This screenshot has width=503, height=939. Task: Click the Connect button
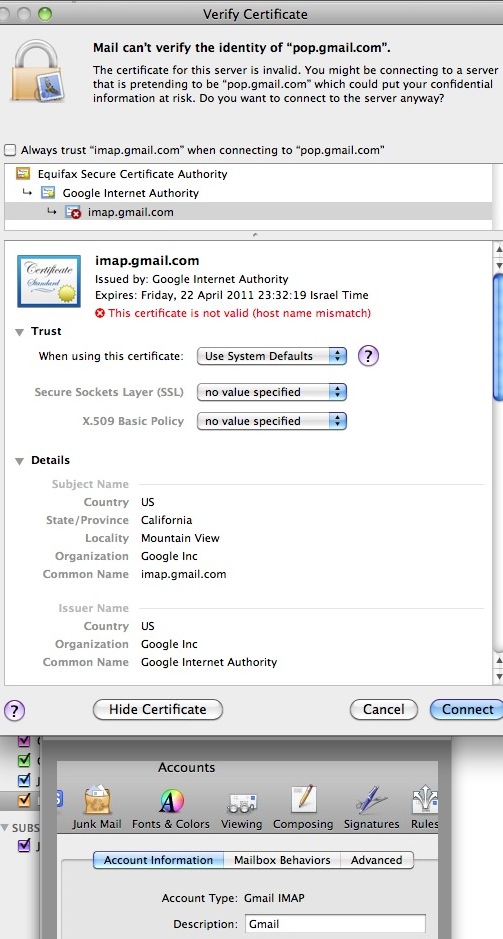(x=466, y=710)
